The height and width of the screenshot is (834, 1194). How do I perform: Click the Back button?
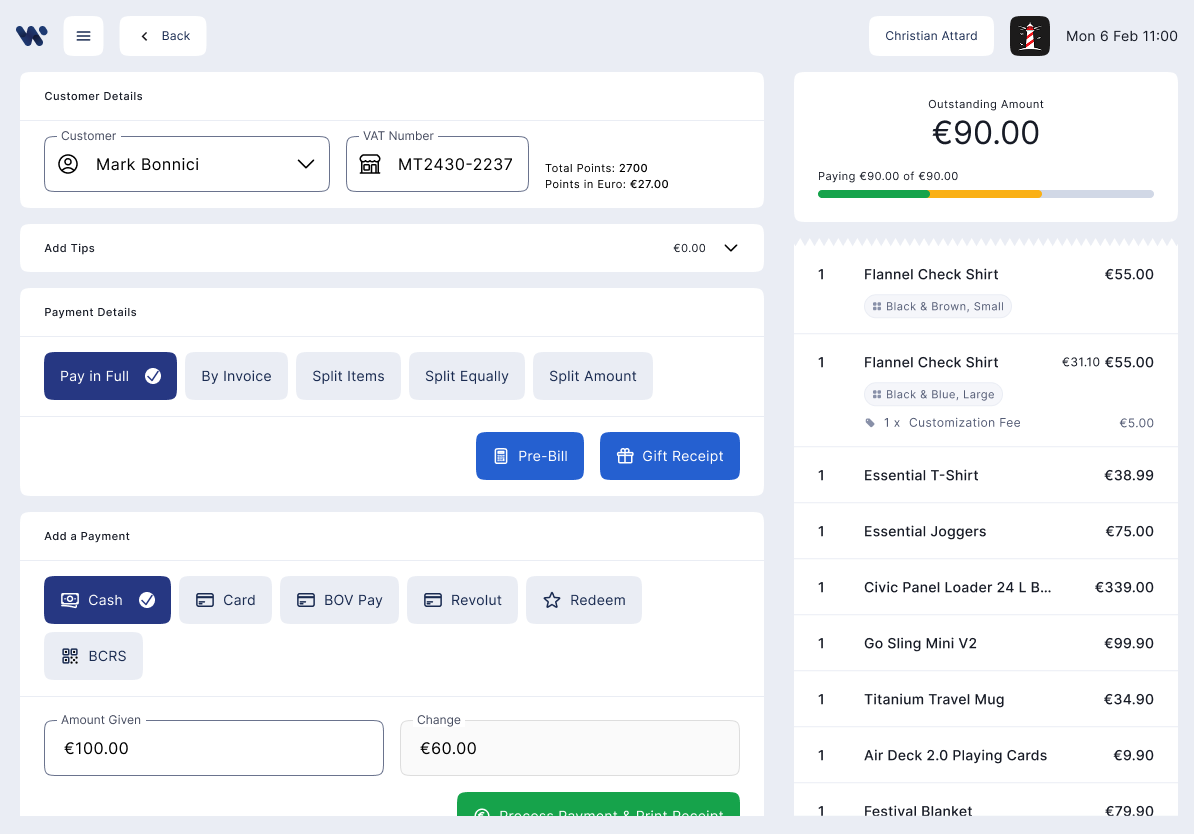click(162, 35)
